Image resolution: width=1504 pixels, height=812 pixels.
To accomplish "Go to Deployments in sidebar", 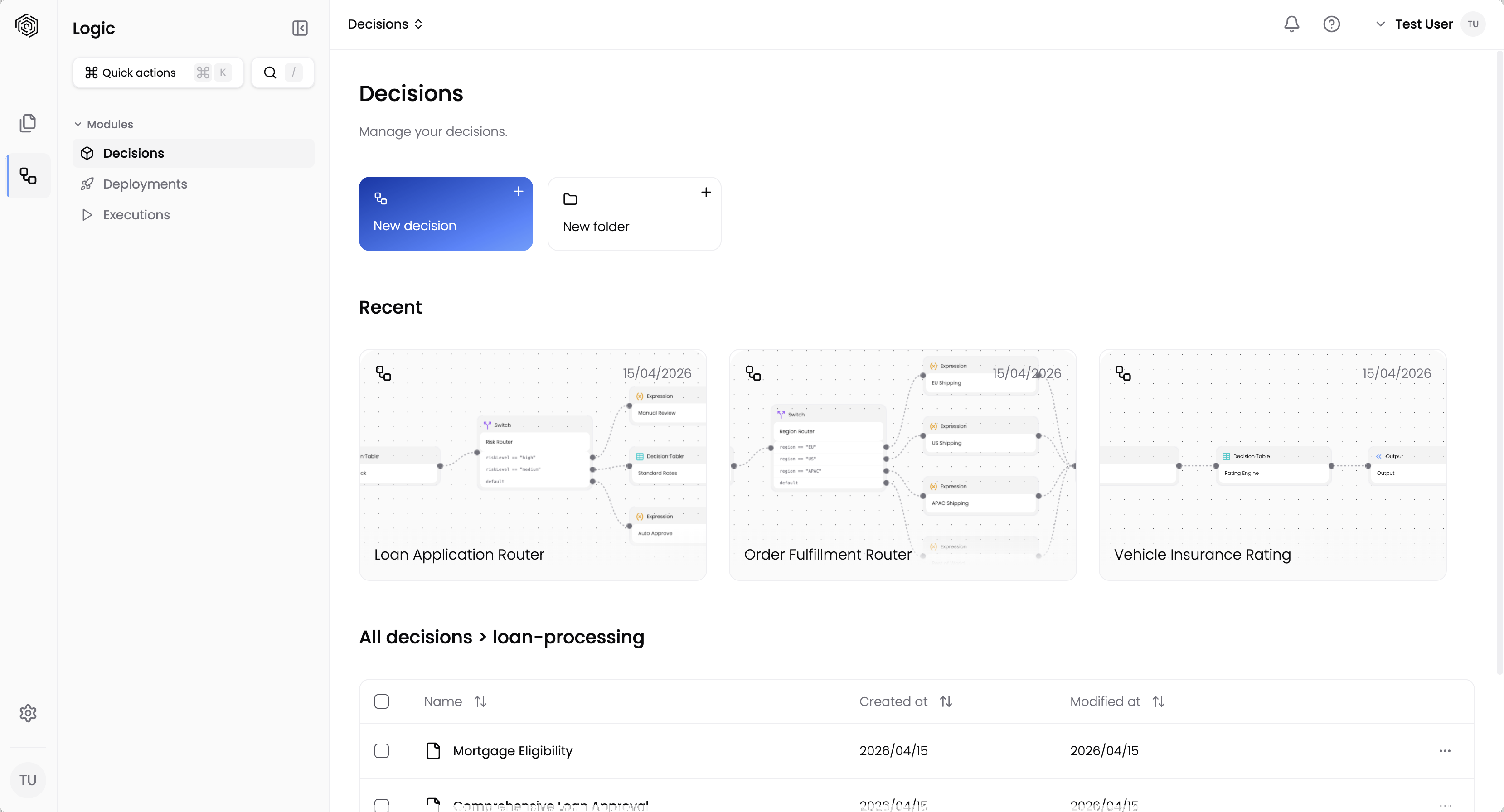I will (145, 184).
